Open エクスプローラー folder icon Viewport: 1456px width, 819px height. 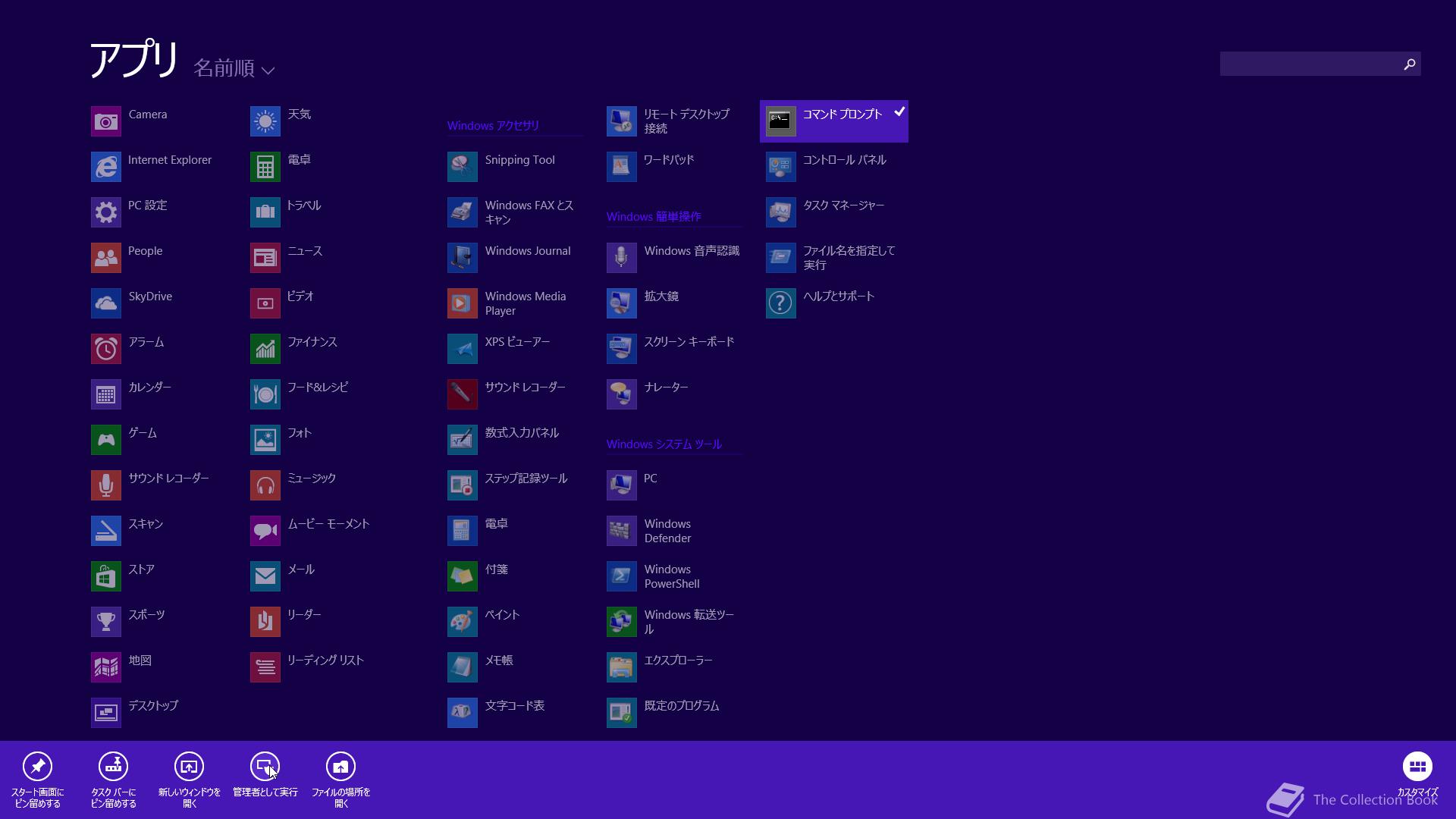click(622, 667)
